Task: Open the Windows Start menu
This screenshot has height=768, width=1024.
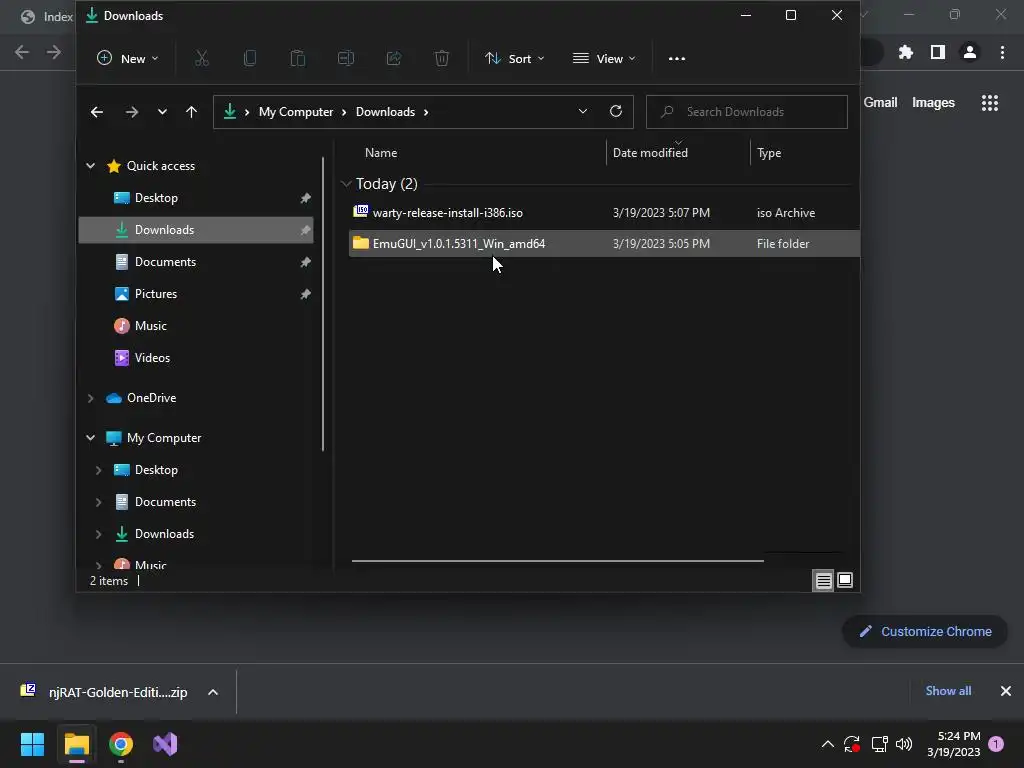Action: pyautogui.click(x=32, y=744)
